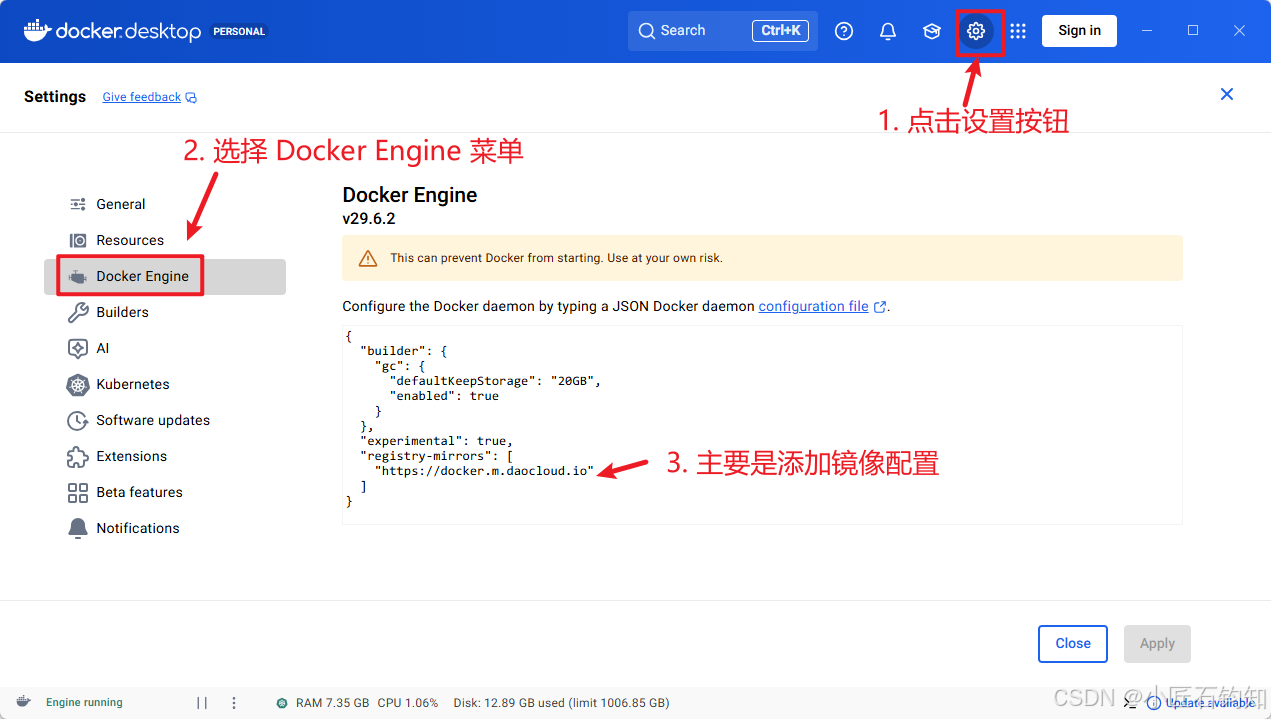Open the Give feedback link
Viewport: 1271px width, 719px height.
[x=149, y=97]
